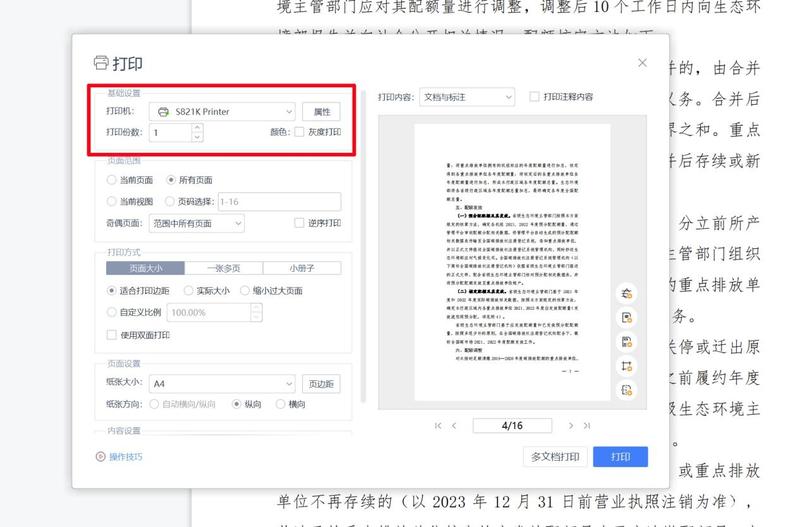Enable 使用双面打印 duplex checkbox
Screen dimensions: 800x527
pos(112,335)
